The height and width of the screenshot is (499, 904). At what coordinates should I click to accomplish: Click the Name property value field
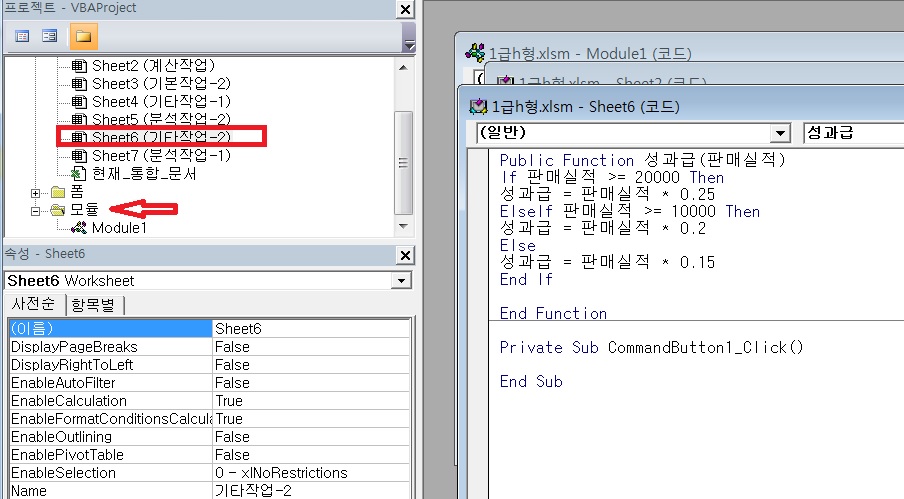click(x=310, y=491)
